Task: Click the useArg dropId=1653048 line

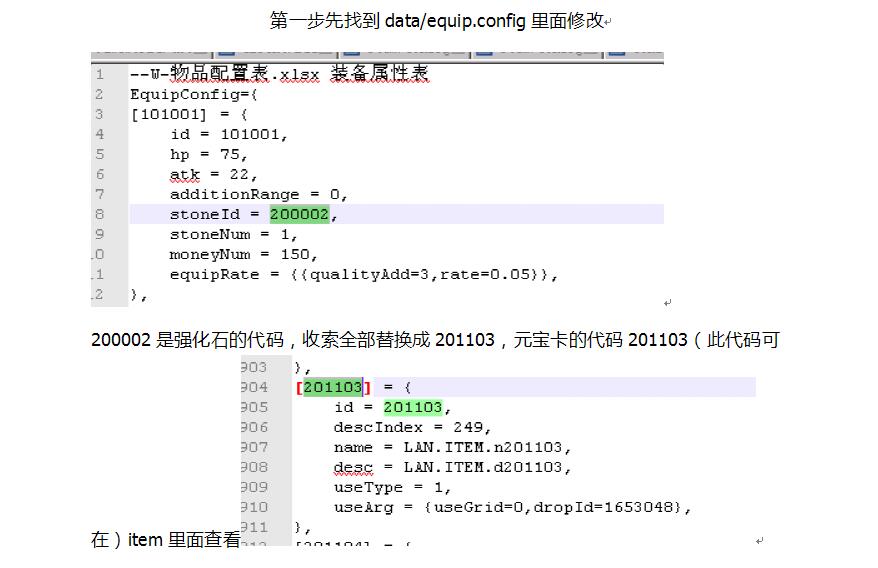Action: [x=512, y=507]
